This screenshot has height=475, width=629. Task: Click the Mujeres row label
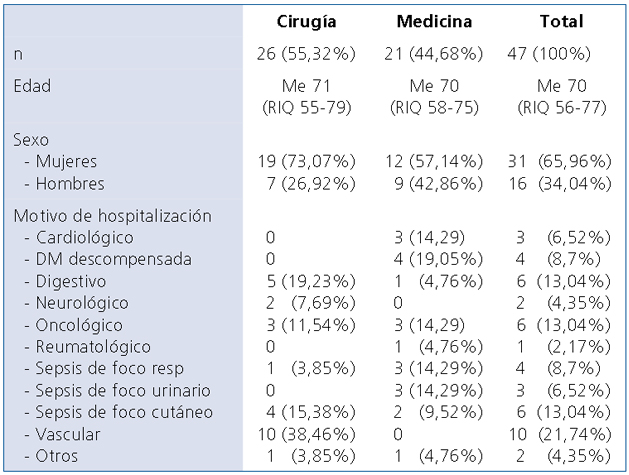click(x=61, y=162)
